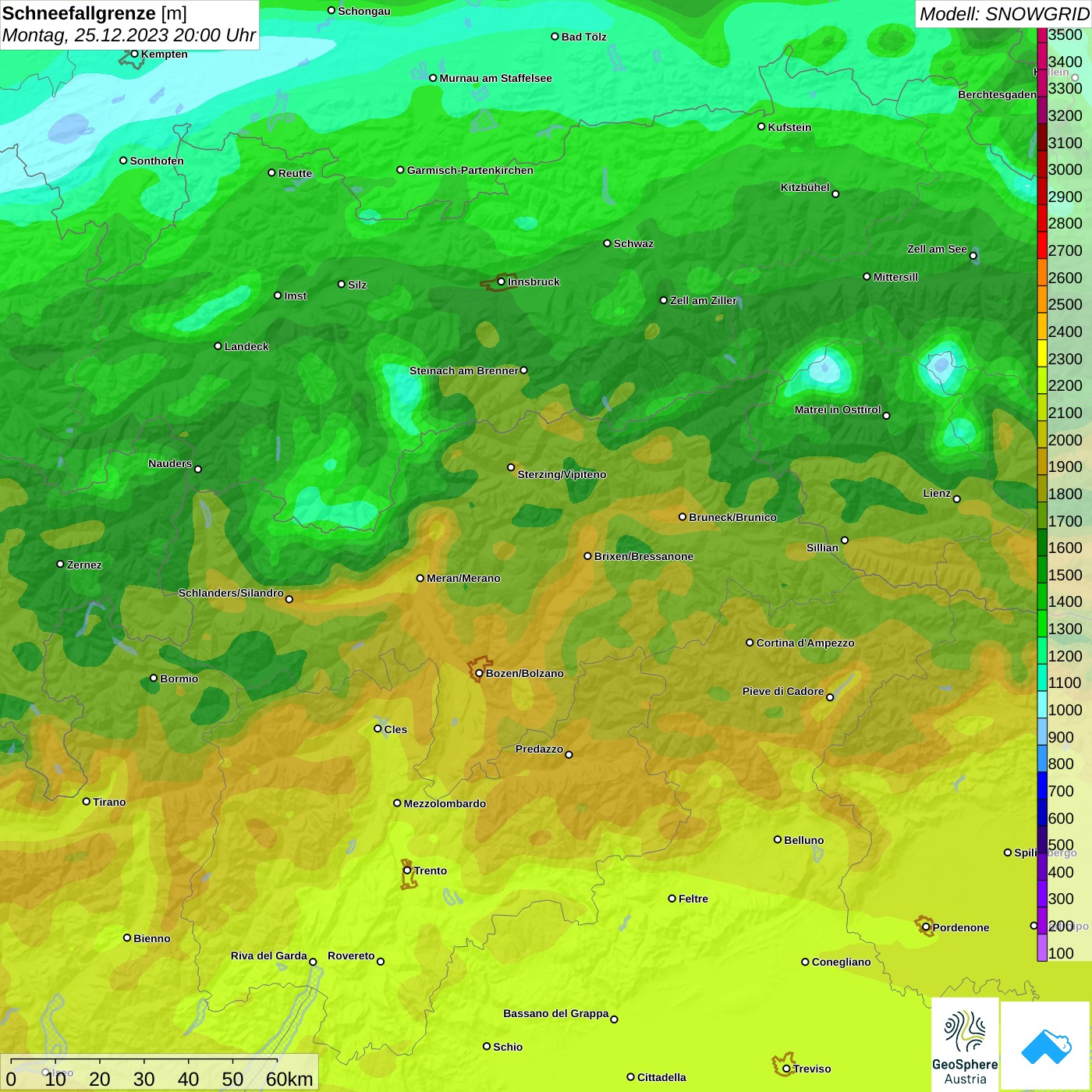Viewport: 1092px width, 1092px height.
Task: Click the Trento city marker
Action: click(407, 870)
